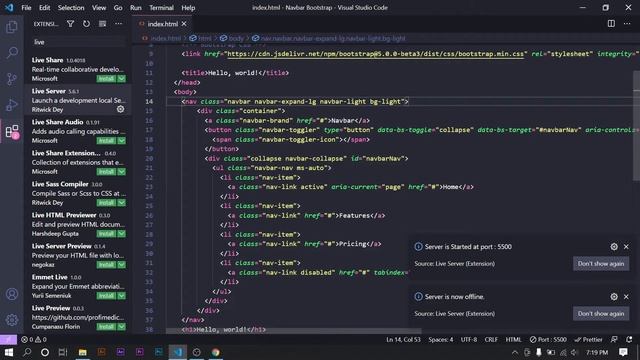This screenshot has height=360, width=640.
Task: Click Port : 5500 Live Server status item
Action: 548,340
